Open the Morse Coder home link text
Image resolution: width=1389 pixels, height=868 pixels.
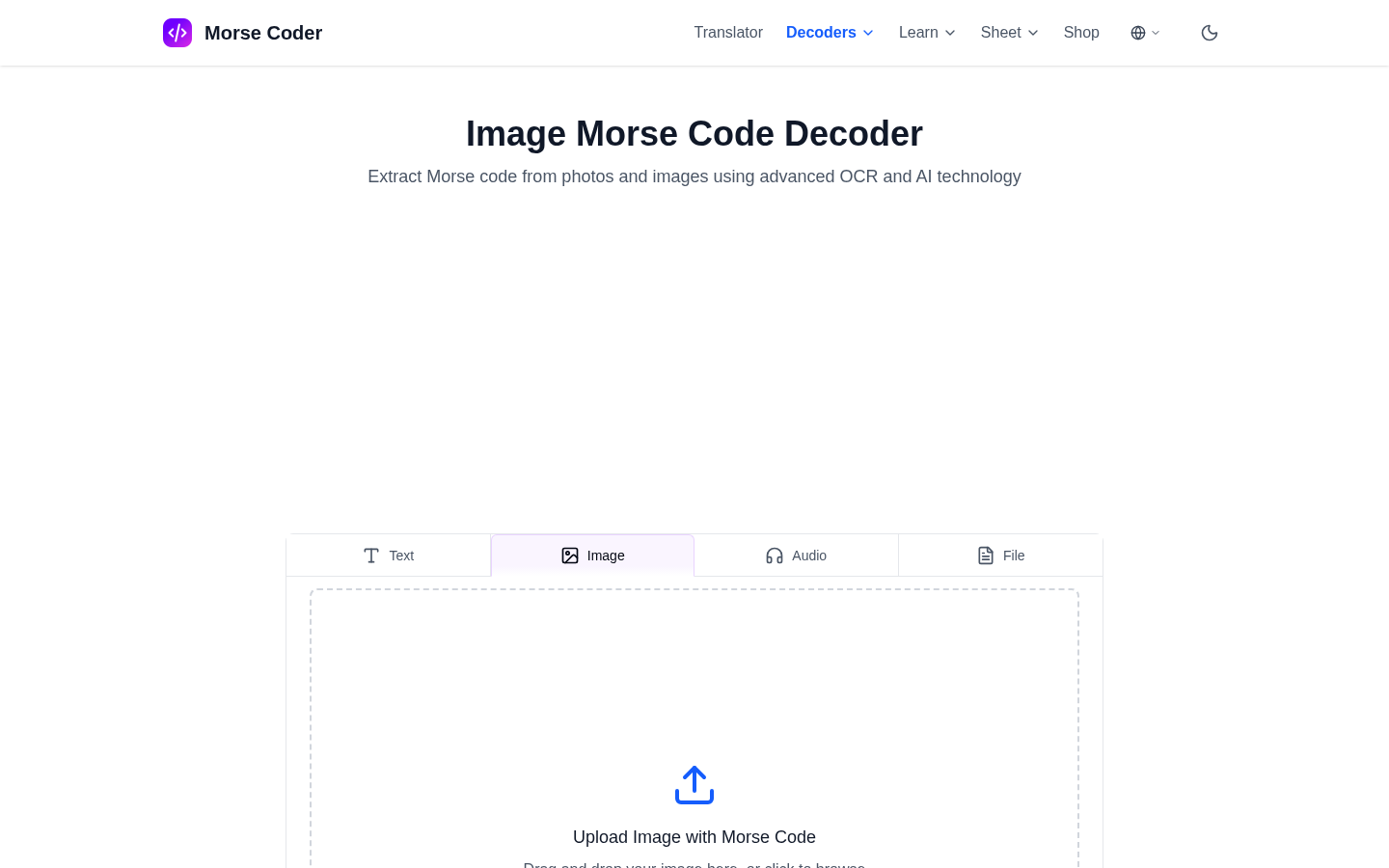(x=263, y=33)
